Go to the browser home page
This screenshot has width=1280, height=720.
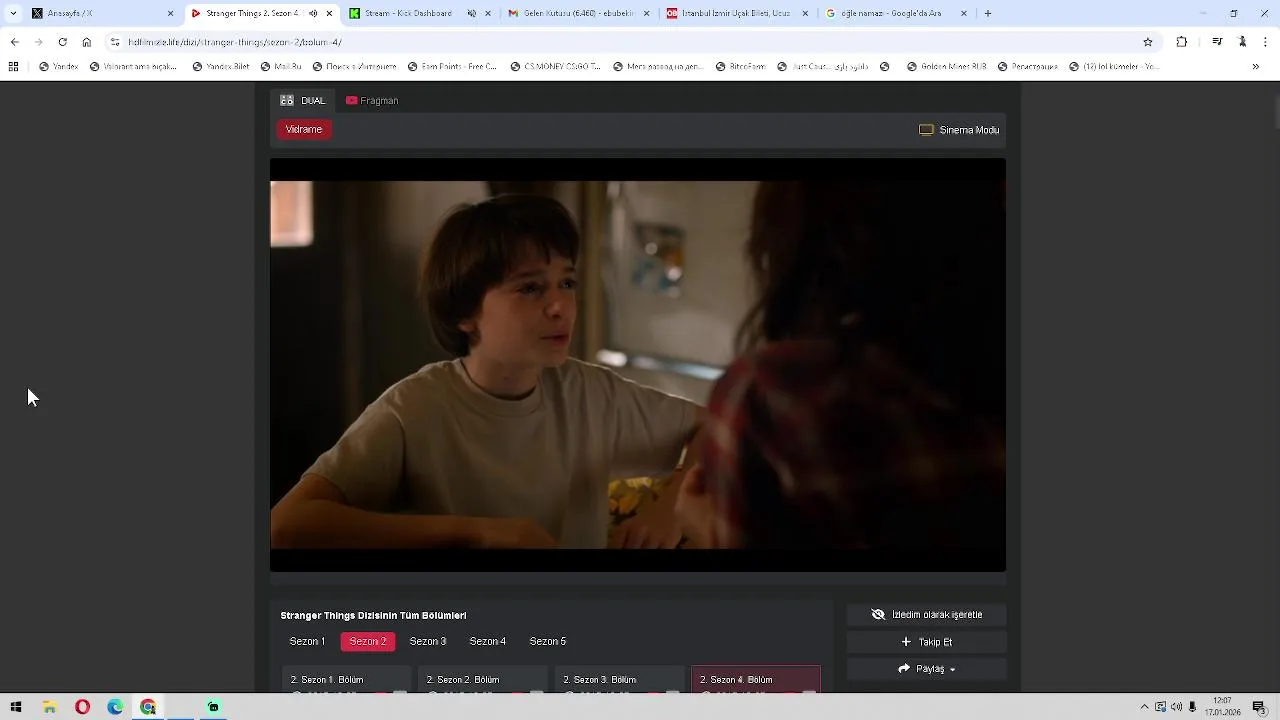pos(86,42)
